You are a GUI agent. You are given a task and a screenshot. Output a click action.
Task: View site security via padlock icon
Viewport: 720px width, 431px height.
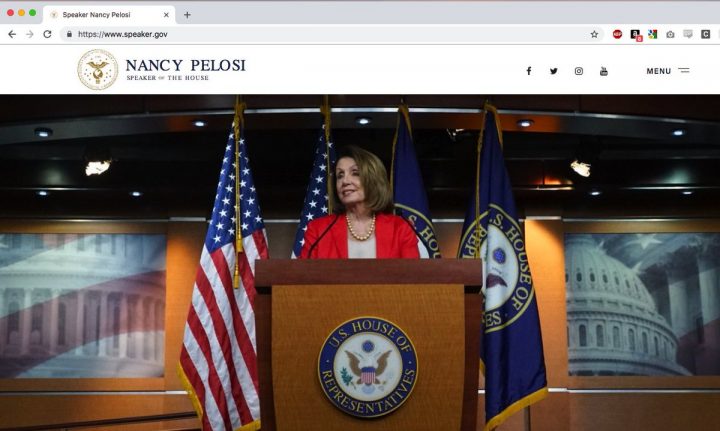(x=69, y=34)
